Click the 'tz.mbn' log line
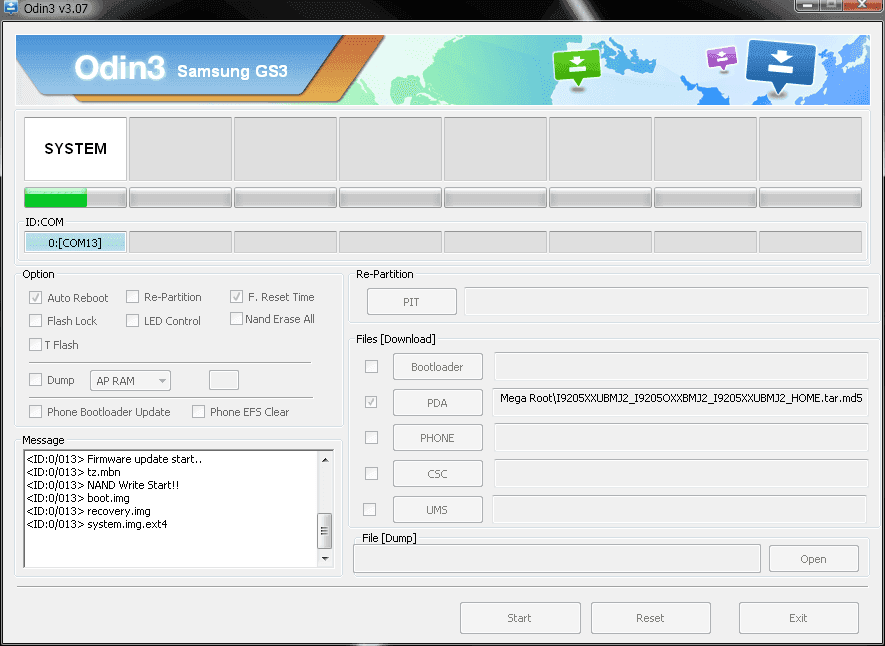 73,472
